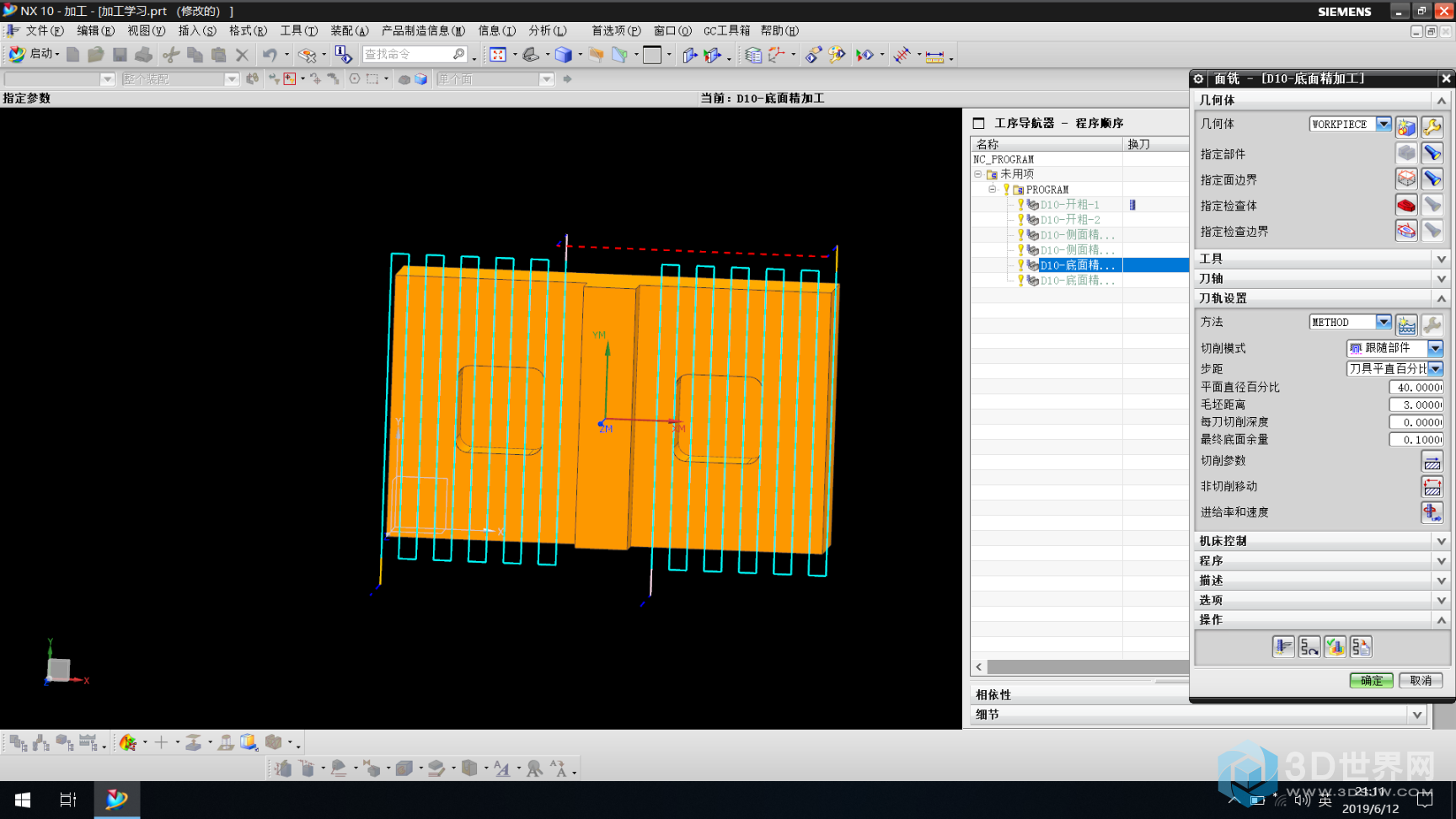
Task: Open Cutting Parameters (切削参数) icon
Action: point(1432,461)
